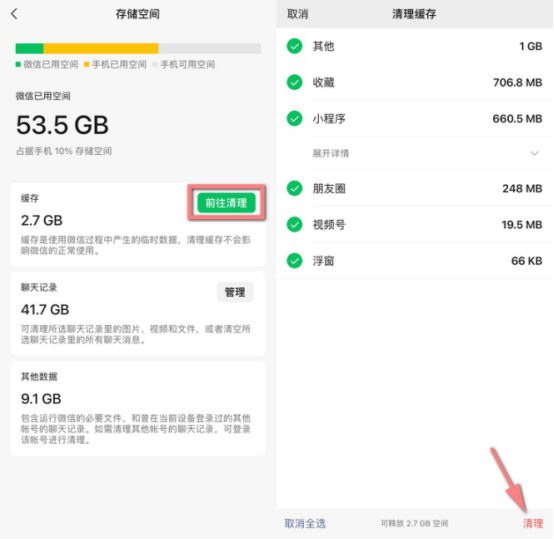Go back using the left arrow icon
554x540 pixels.
pyautogui.click(x=14, y=14)
